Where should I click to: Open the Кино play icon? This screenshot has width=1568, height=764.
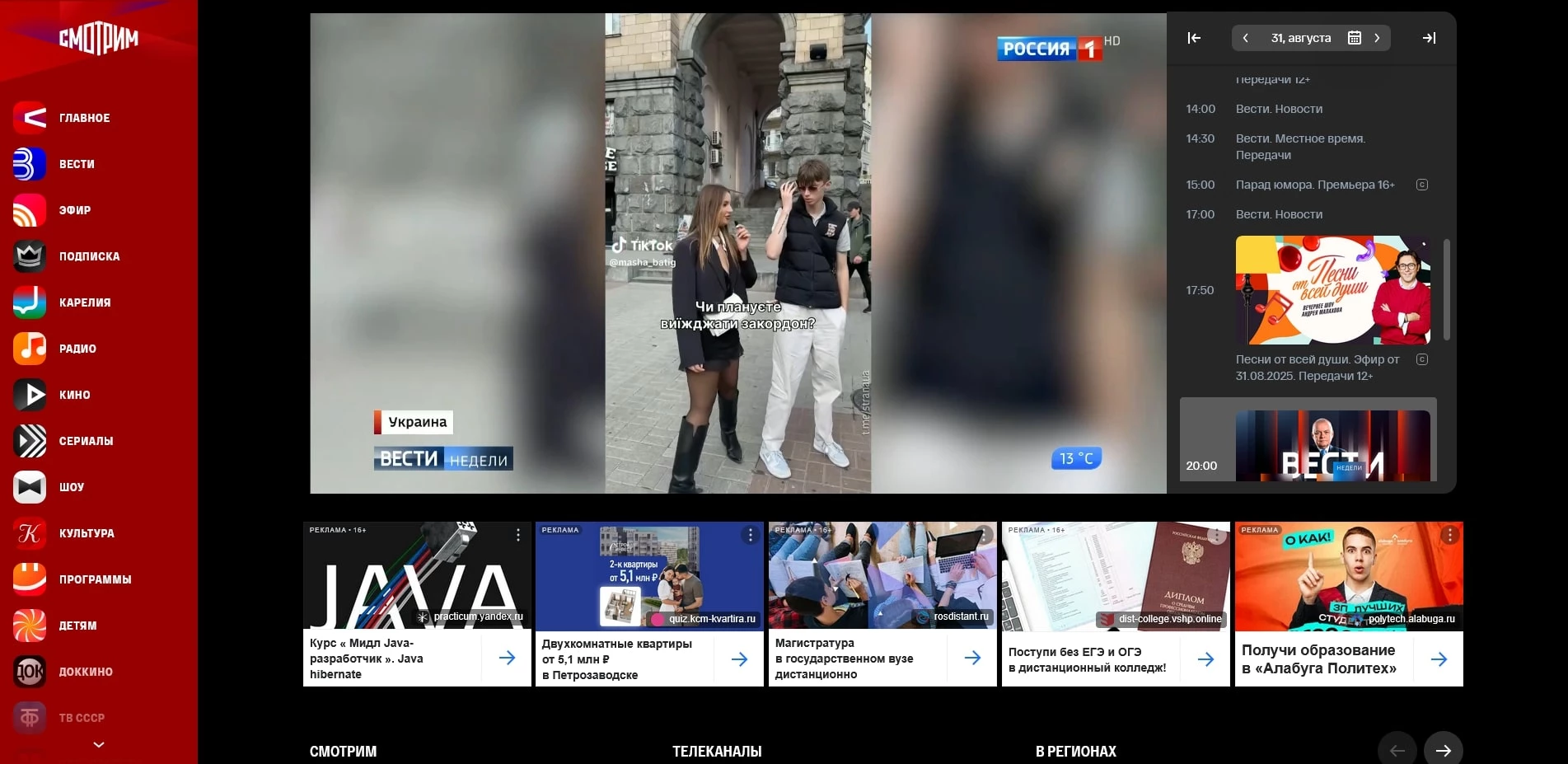pyautogui.click(x=29, y=395)
